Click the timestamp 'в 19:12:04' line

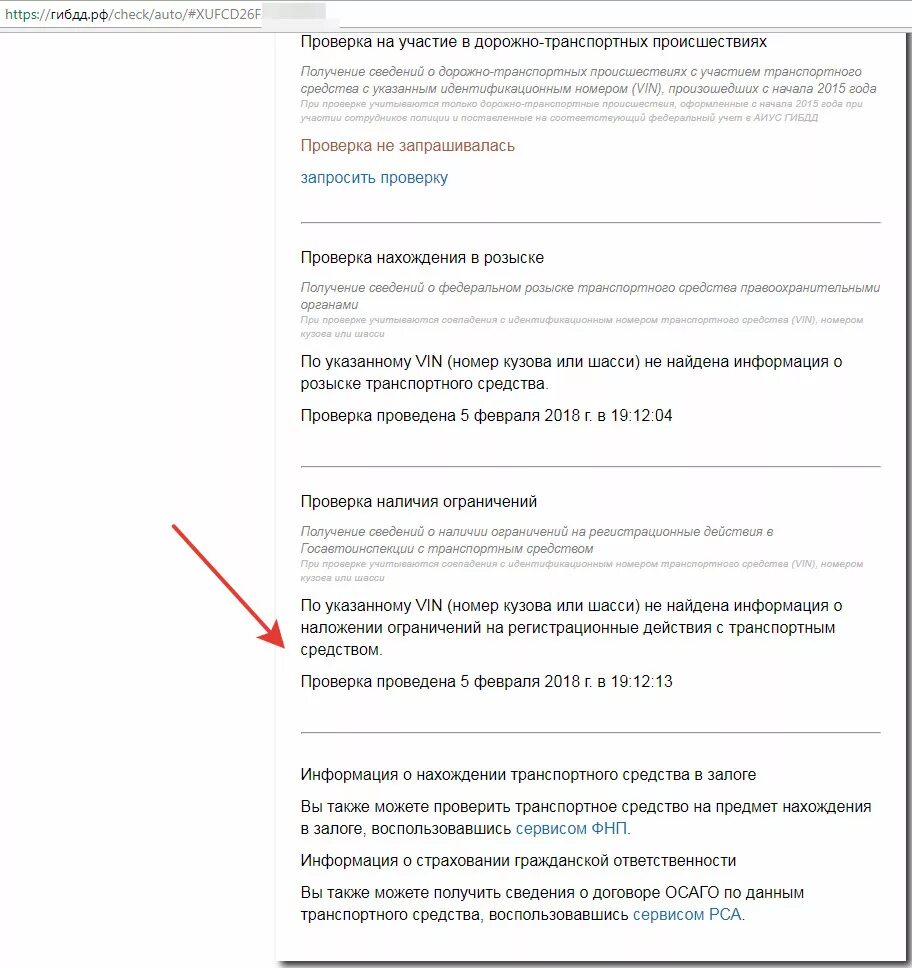click(x=487, y=415)
